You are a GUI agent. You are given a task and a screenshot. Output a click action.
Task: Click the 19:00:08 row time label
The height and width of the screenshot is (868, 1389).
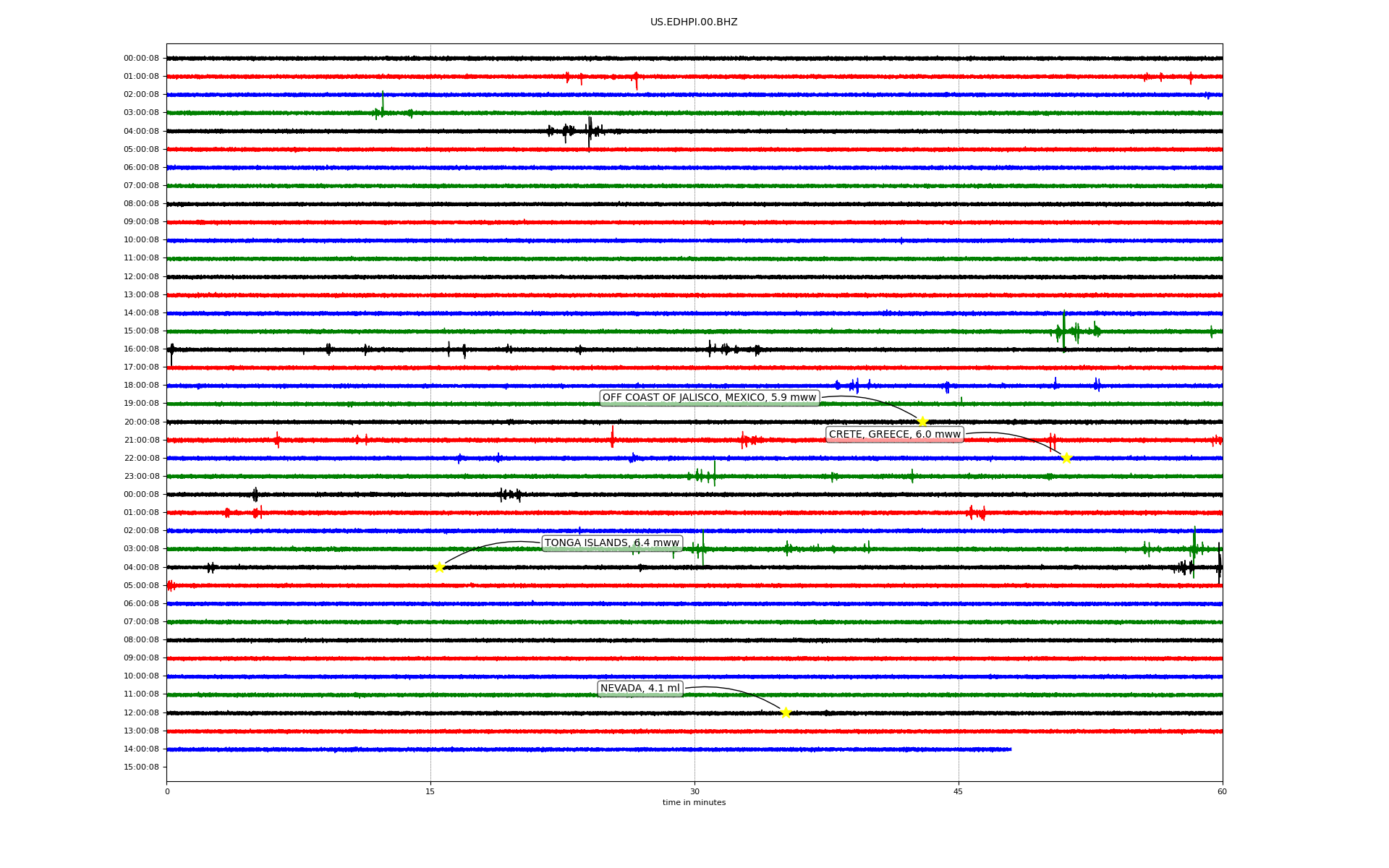141,404
